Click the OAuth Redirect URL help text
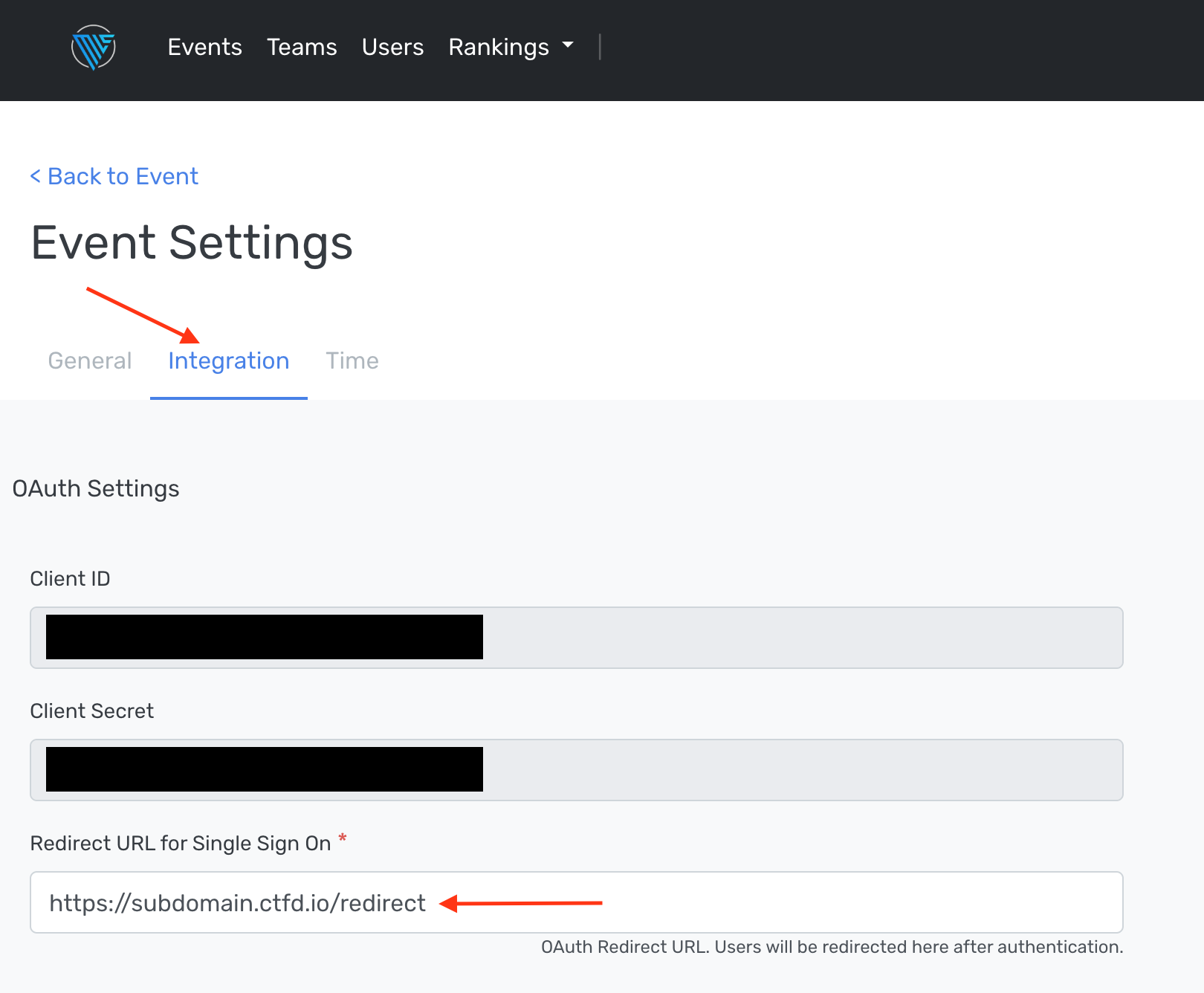Screen dimensions: 1204x993 tap(832, 947)
